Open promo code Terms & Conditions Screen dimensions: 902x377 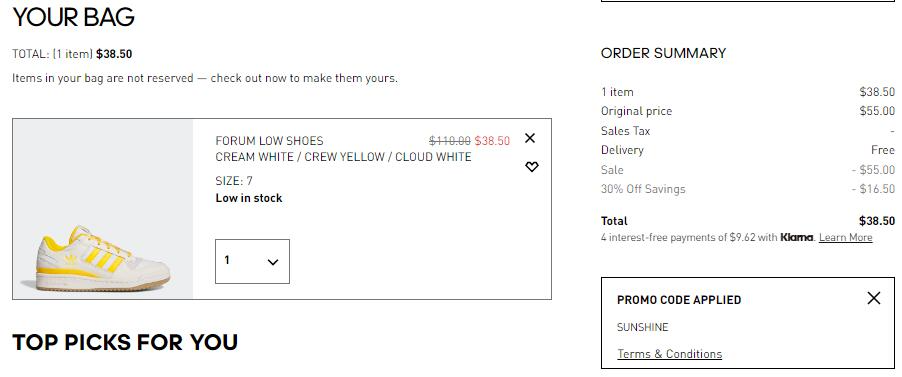click(670, 354)
